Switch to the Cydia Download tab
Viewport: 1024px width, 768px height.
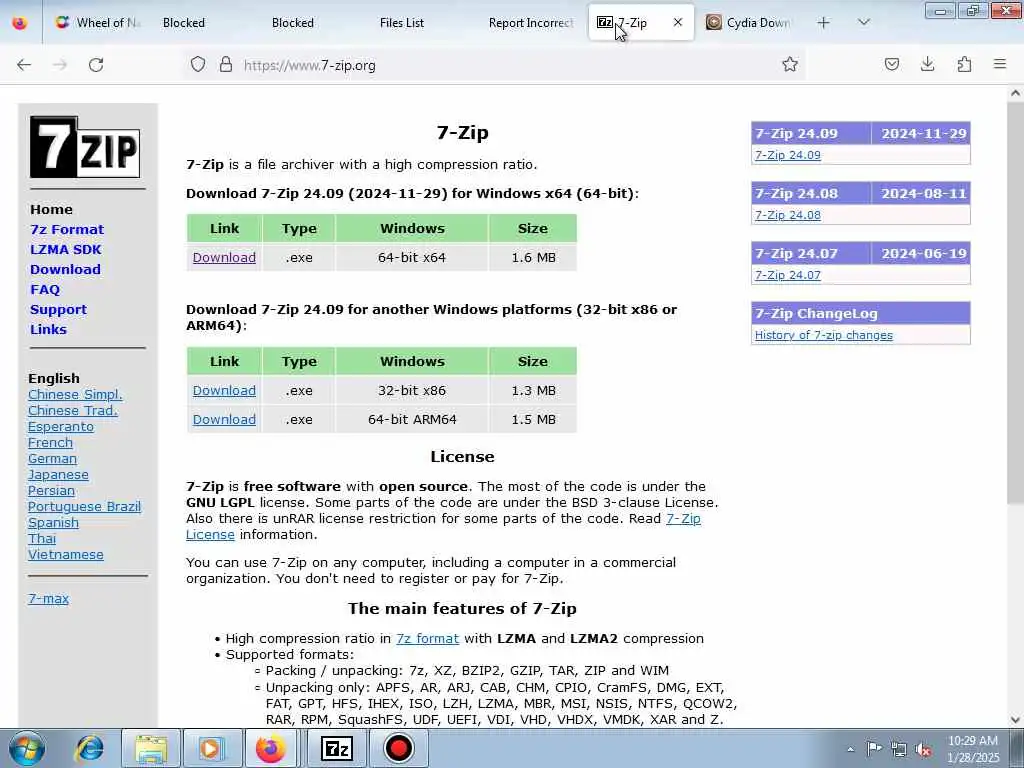748,22
